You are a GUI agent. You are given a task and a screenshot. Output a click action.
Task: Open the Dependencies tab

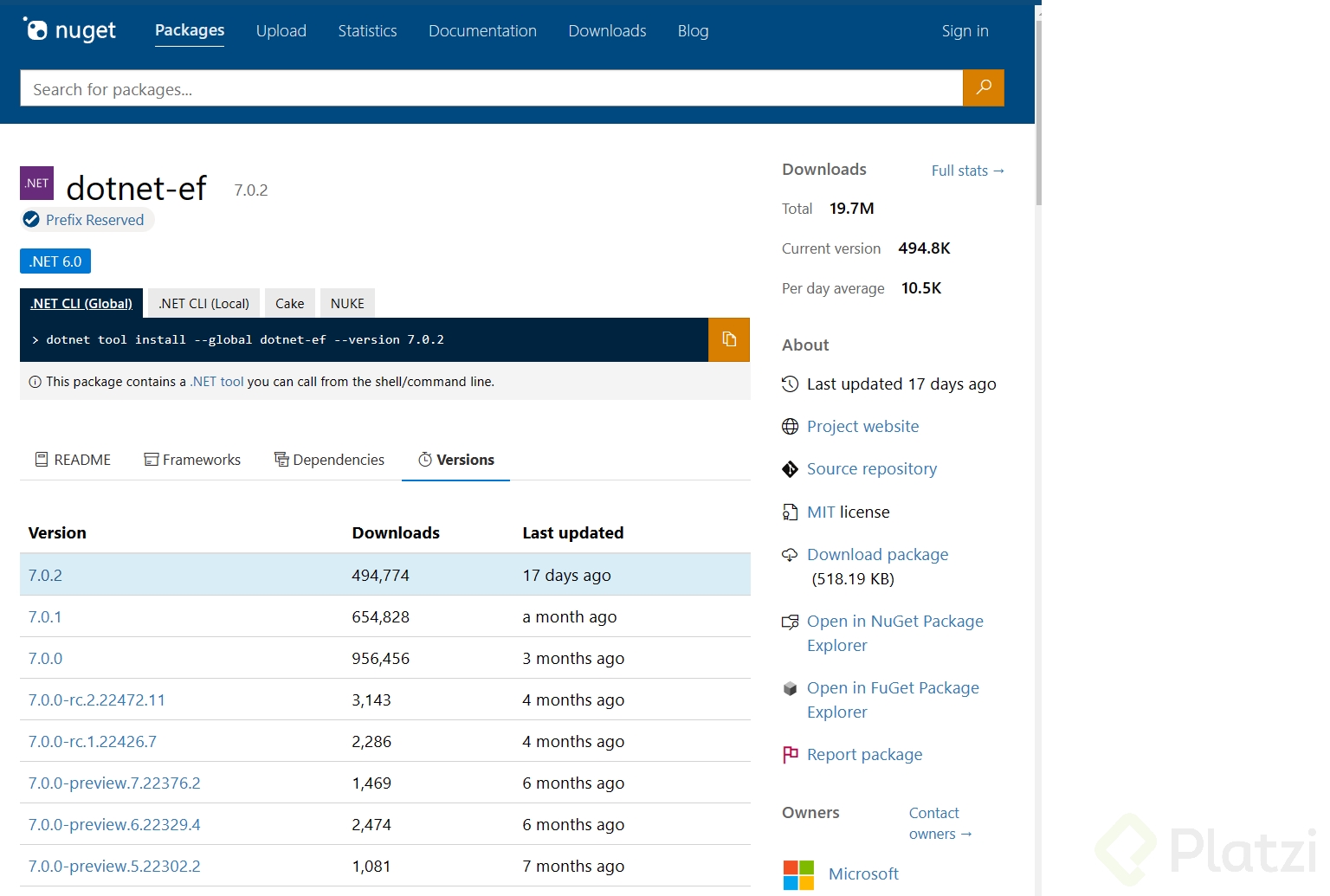(329, 460)
